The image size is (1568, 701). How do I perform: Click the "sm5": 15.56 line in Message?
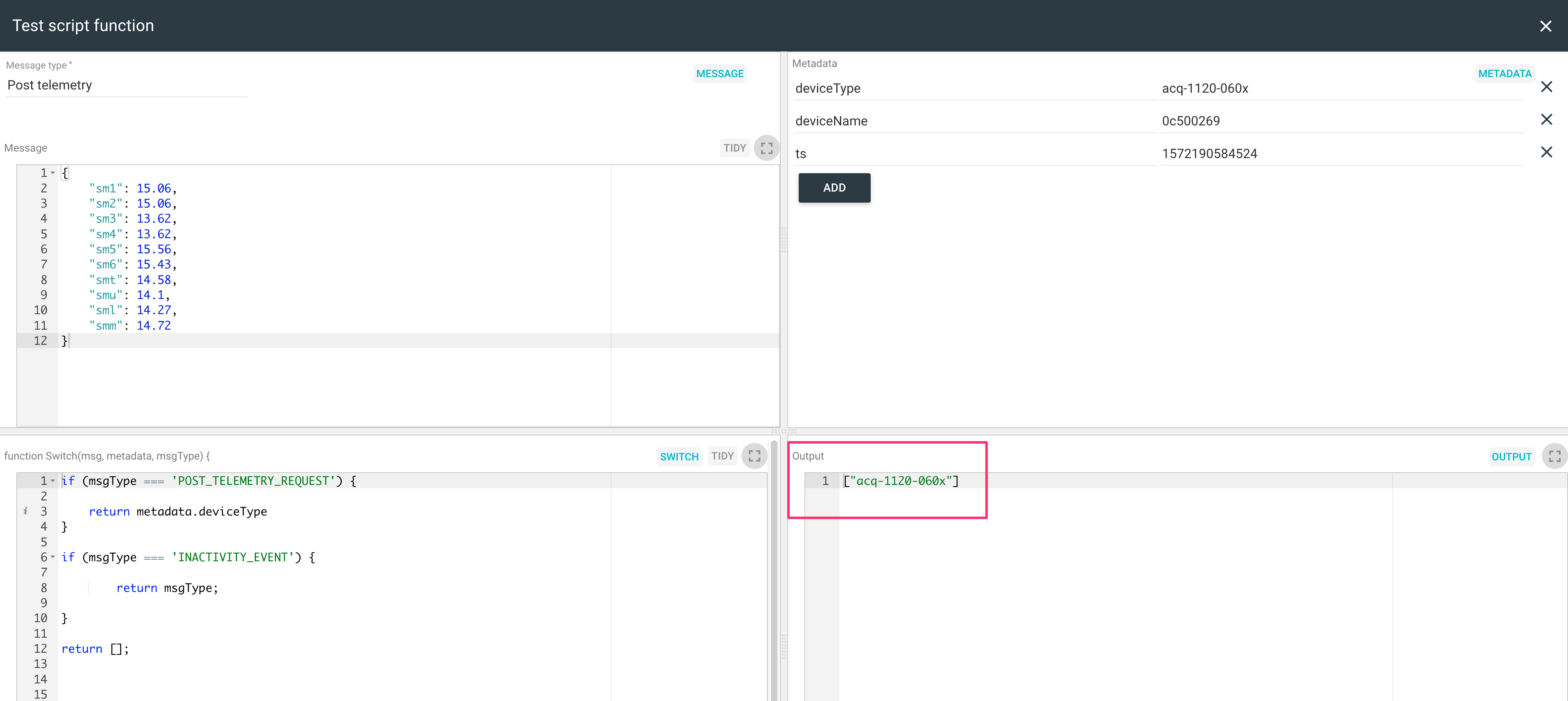click(x=133, y=250)
